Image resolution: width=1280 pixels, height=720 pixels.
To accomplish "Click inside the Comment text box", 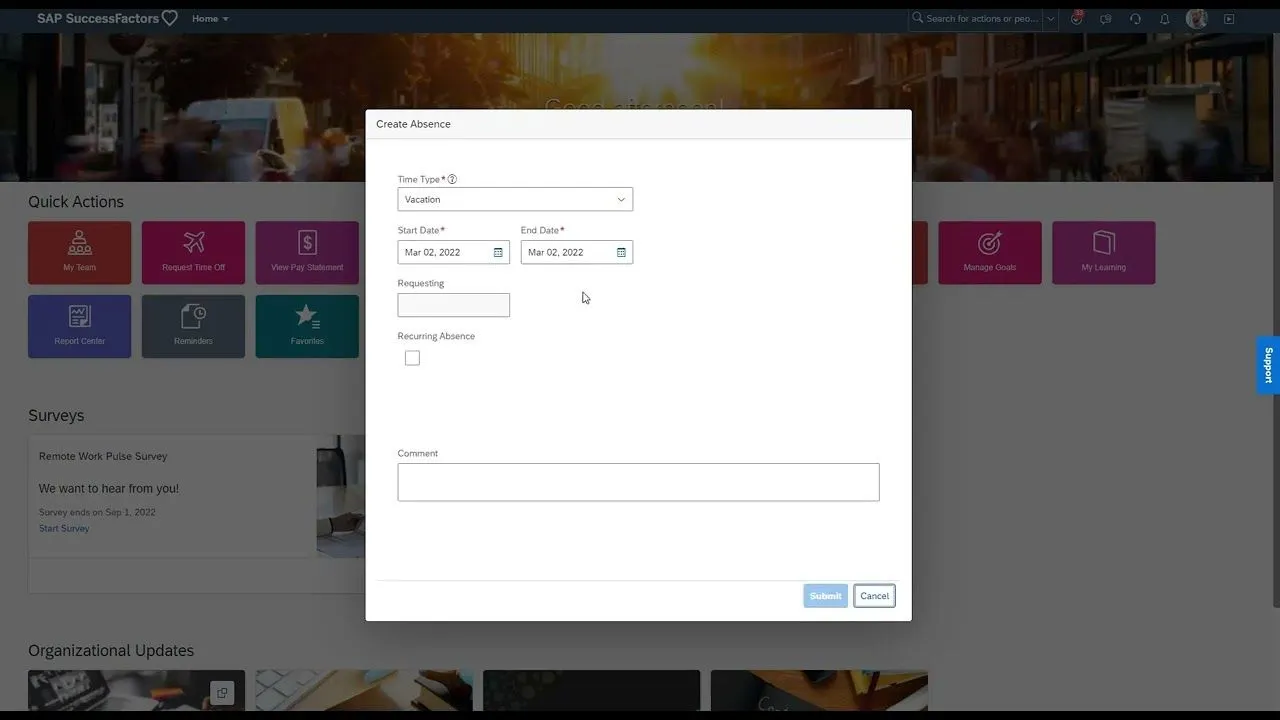I will [x=638, y=482].
